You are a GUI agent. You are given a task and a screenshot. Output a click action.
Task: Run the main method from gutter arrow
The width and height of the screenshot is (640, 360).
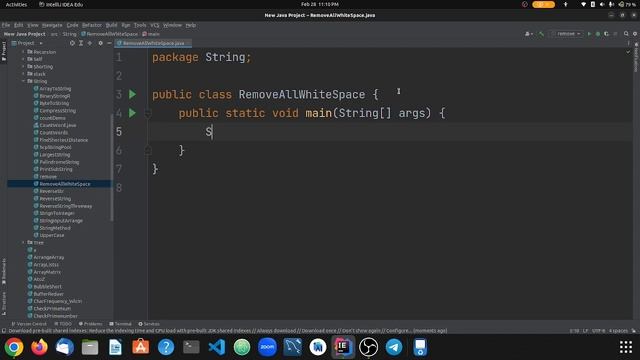(132, 113)
